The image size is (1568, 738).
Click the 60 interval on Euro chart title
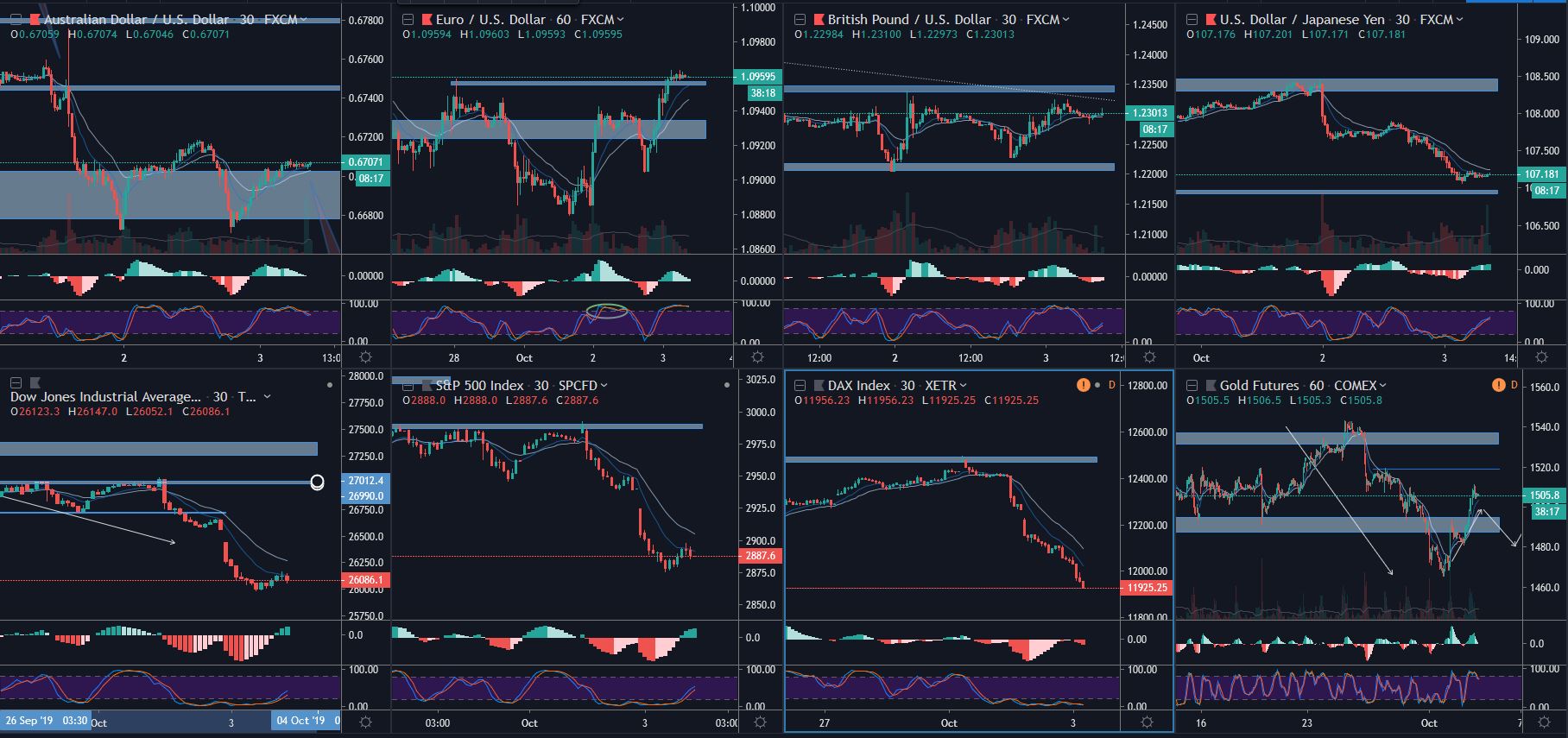pyautogui.click(x=564, y=19)
